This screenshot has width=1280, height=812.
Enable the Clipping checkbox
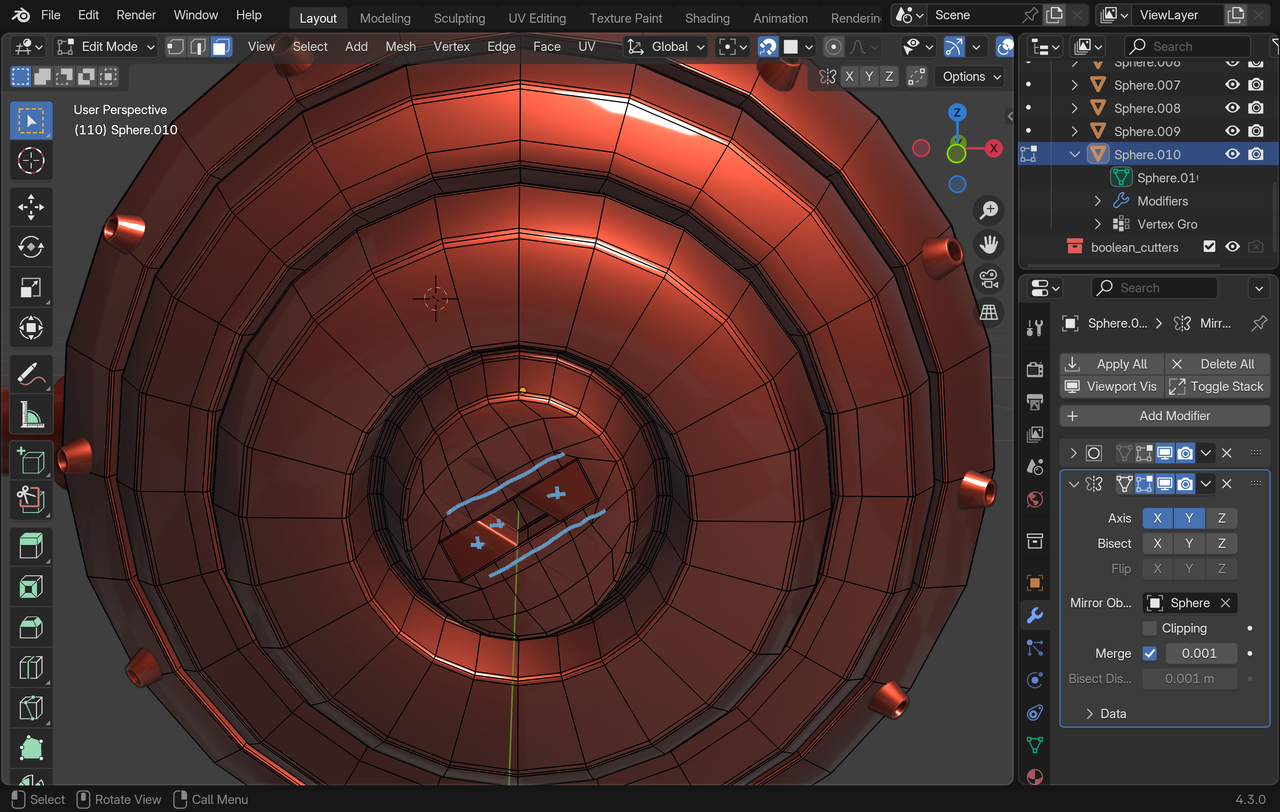click(x=1150, y=628)
